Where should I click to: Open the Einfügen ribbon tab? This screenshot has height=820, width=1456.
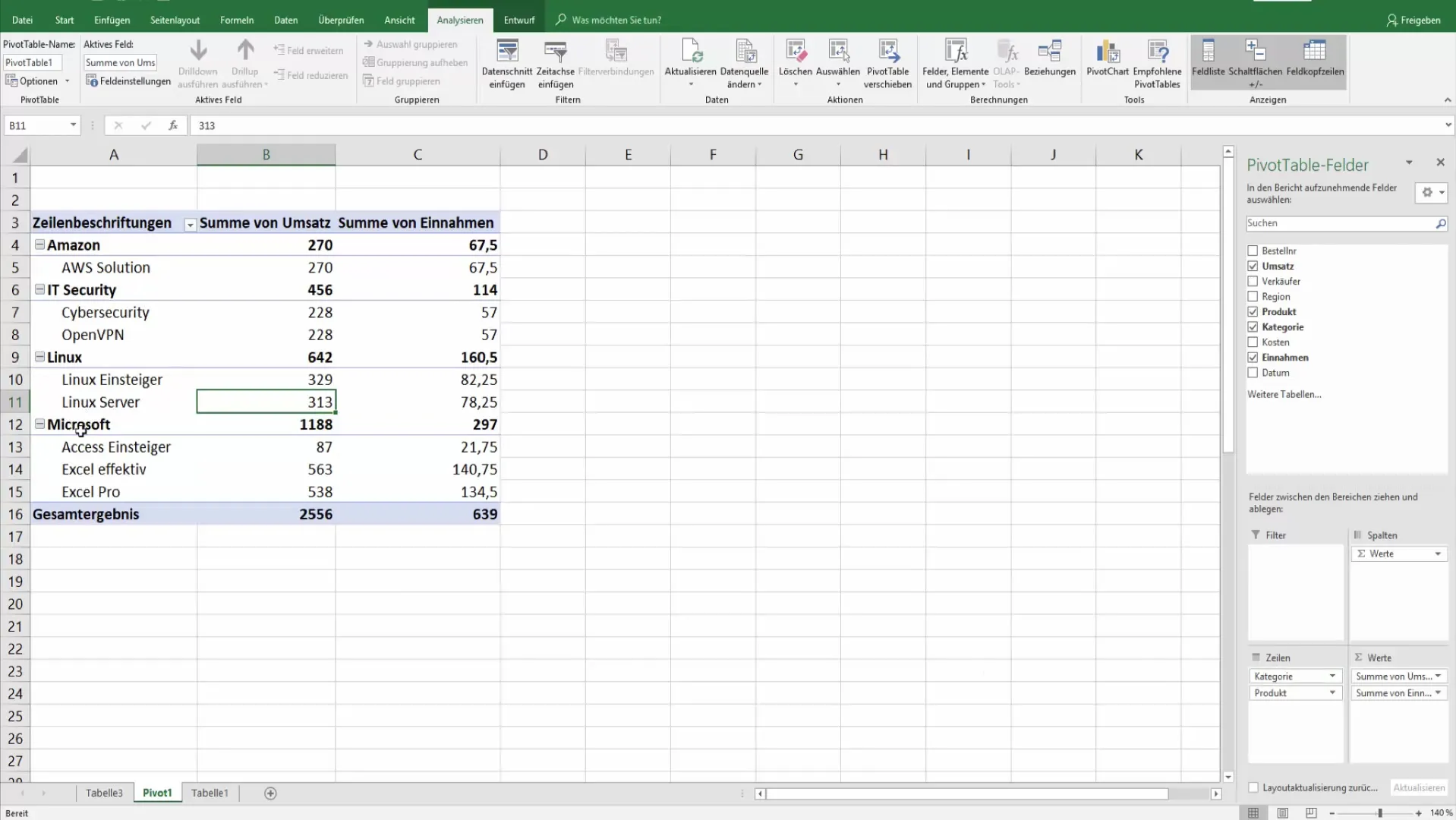point(112,20)
